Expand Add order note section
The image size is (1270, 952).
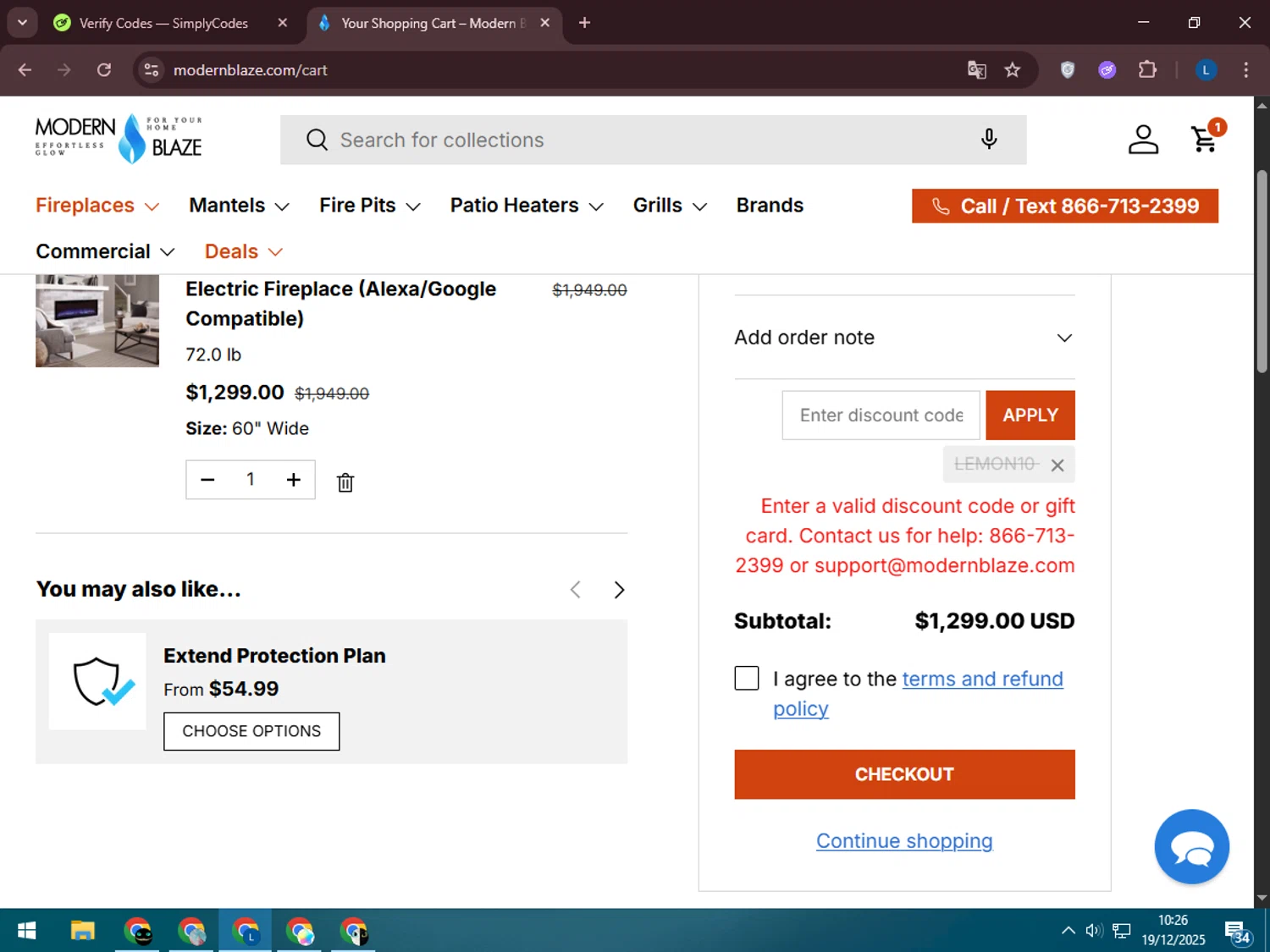point(904,338)
